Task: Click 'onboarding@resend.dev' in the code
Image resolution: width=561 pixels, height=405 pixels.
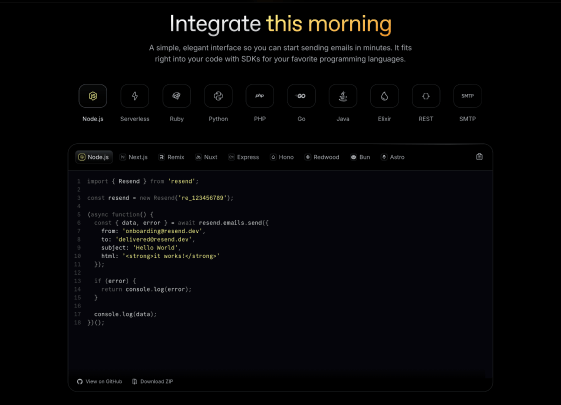Action: tap(162, 231)
